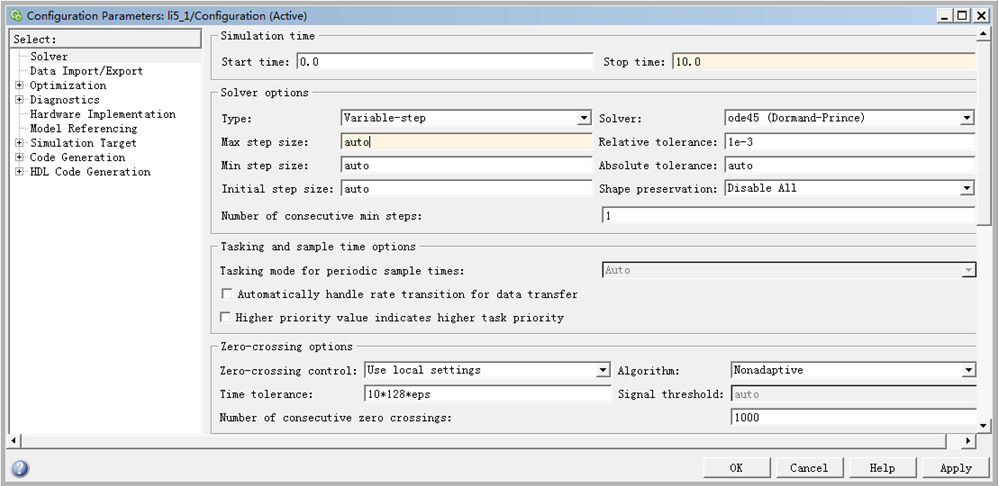Select Solver in the tree
Viewport: 998px width, 486px height.
49,57
